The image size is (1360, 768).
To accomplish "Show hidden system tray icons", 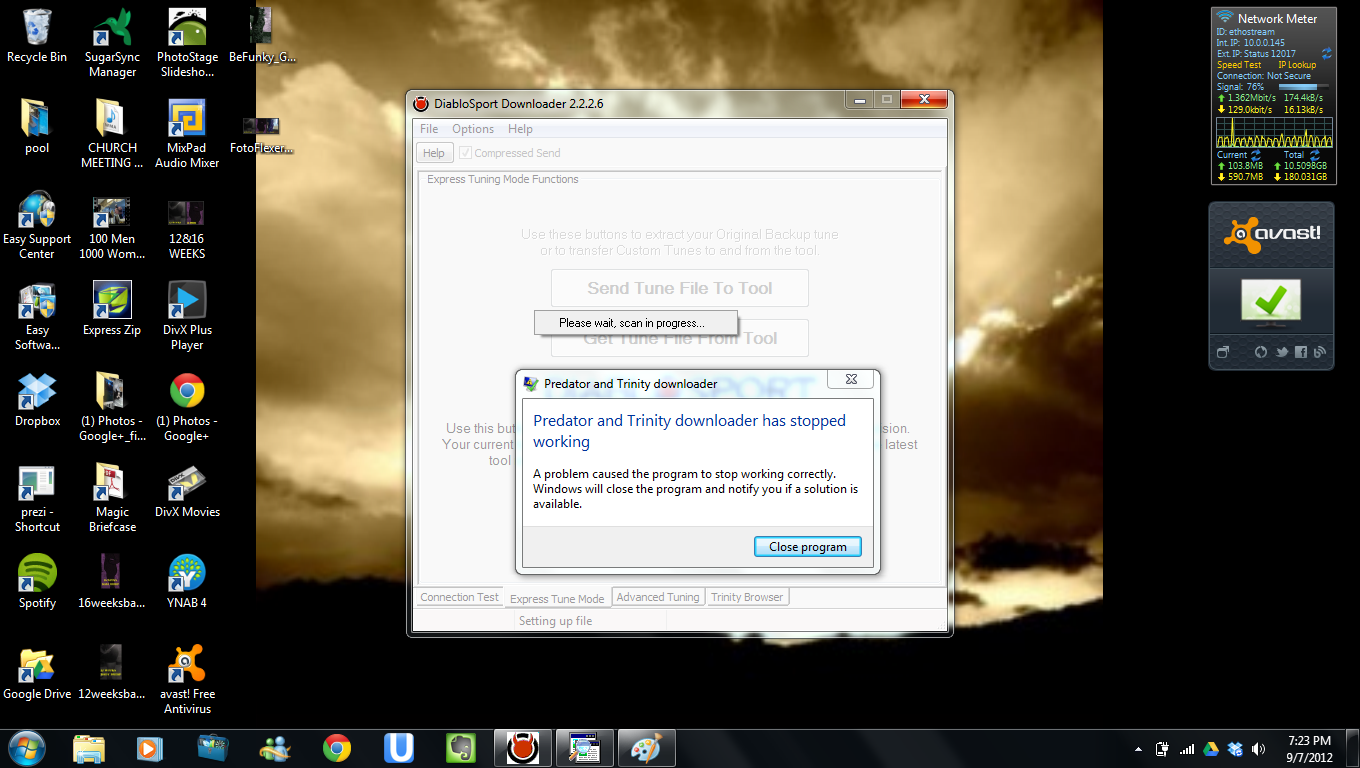I will 1139,749.
